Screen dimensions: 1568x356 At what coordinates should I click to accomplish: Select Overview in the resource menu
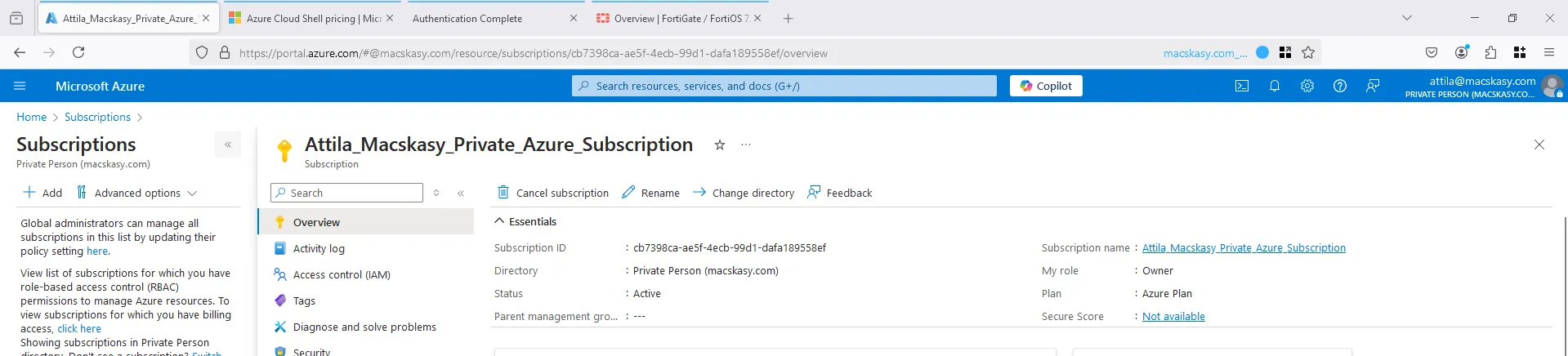click(366, 222)
